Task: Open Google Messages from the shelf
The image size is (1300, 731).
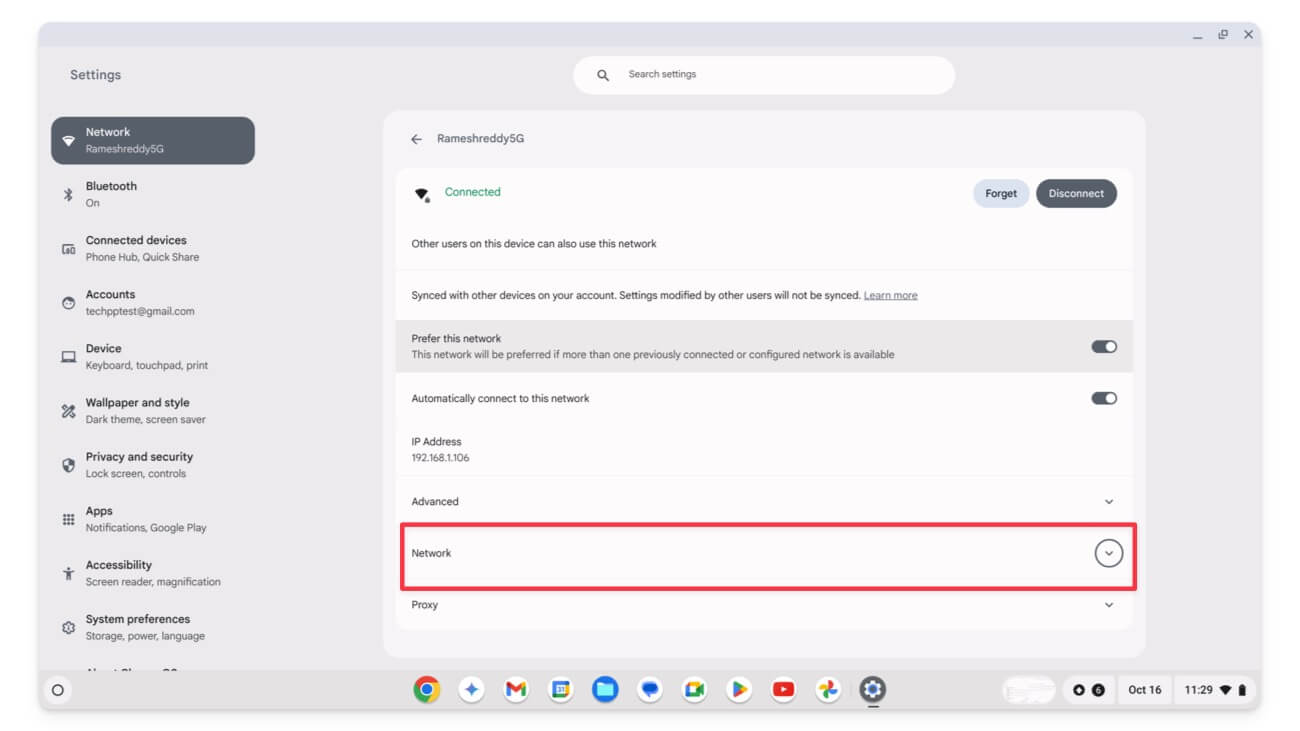Action: [650, 689]
